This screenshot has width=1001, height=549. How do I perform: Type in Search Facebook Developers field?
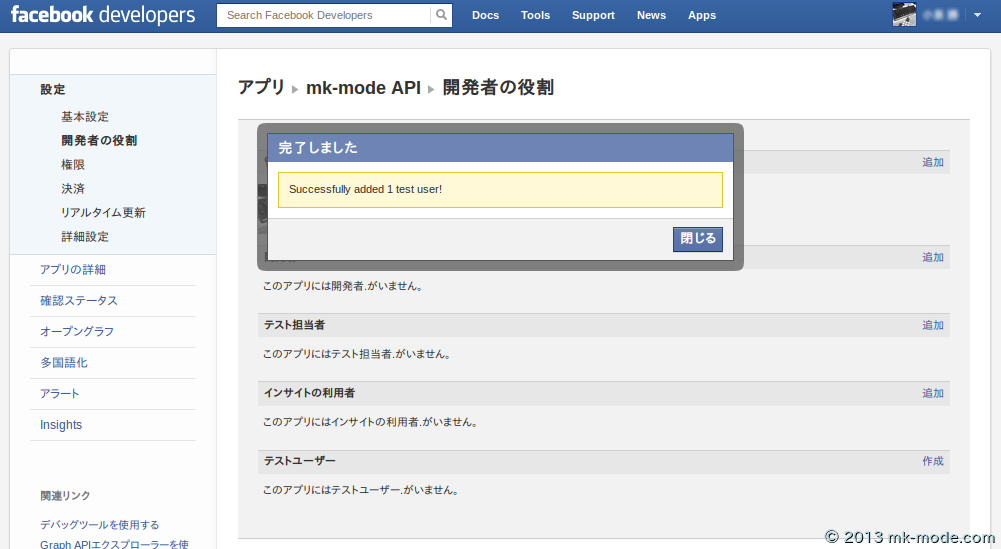point(323,15)
